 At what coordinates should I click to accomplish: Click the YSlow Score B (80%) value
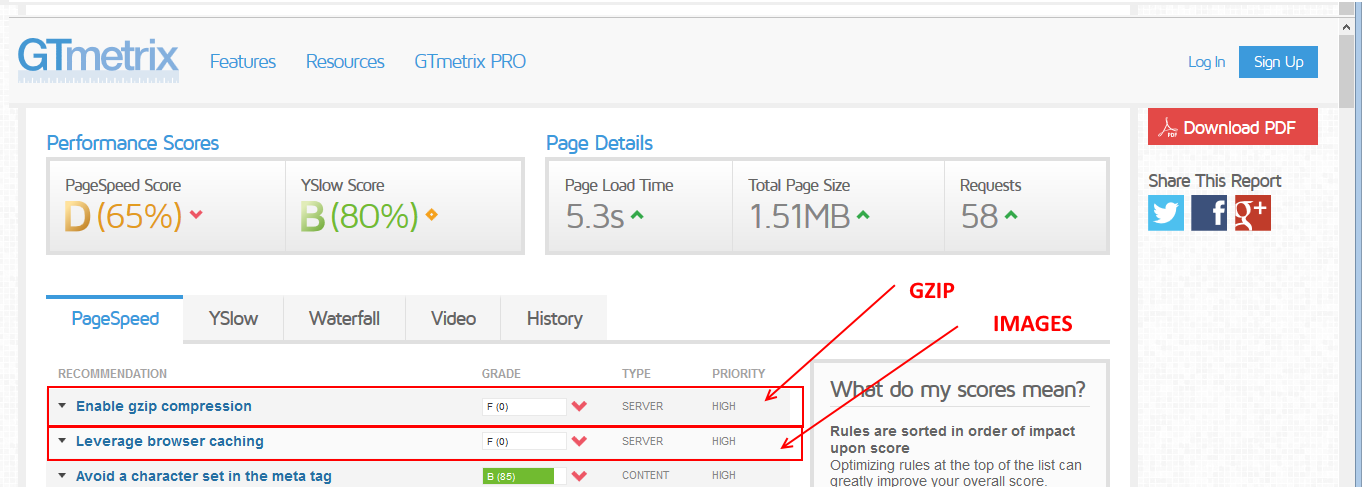(x=359, y=216)
